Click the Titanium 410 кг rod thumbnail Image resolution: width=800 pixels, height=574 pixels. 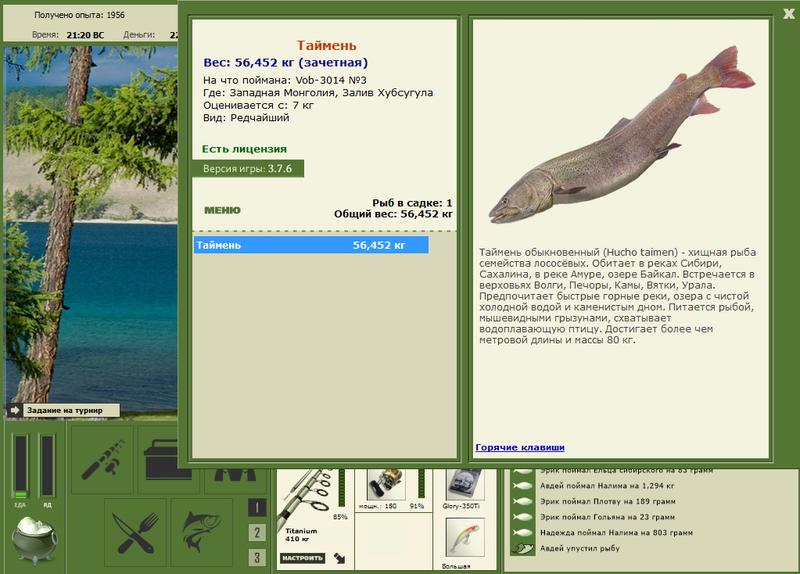click(x=306, y=497)
